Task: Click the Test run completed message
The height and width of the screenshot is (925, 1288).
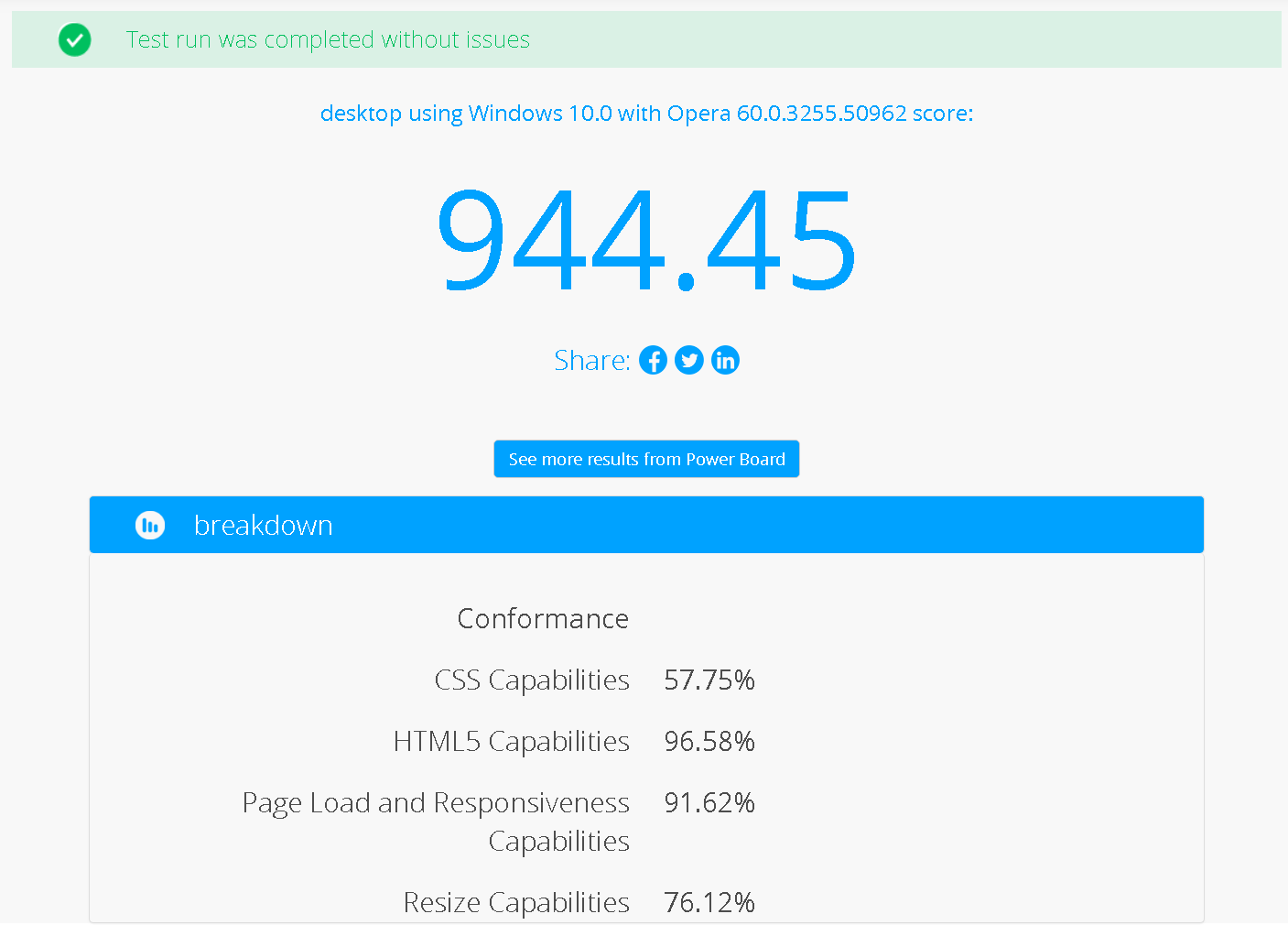Action: (x=328, y=39)
